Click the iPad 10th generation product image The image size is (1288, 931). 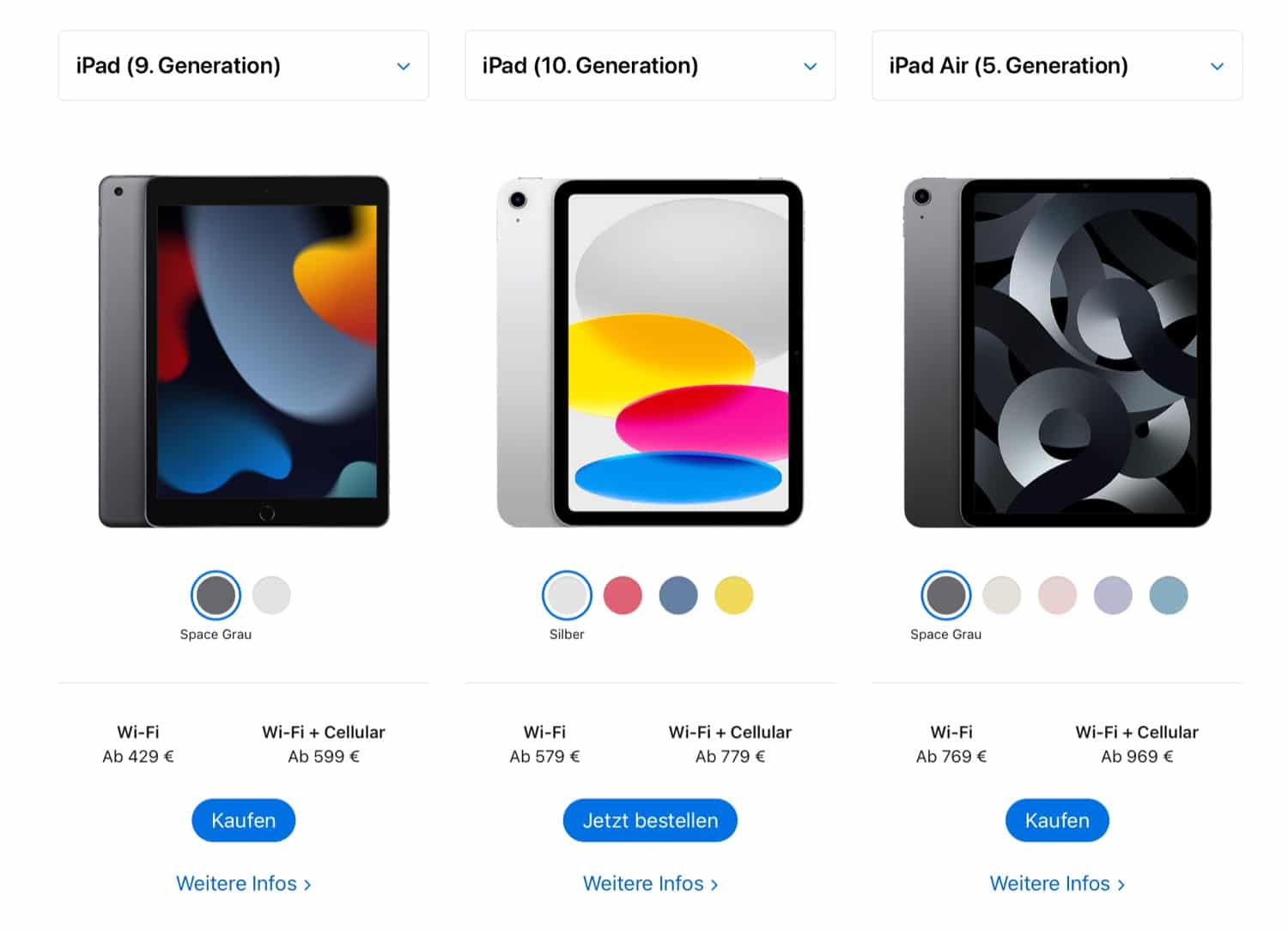(x=650, y=352)
